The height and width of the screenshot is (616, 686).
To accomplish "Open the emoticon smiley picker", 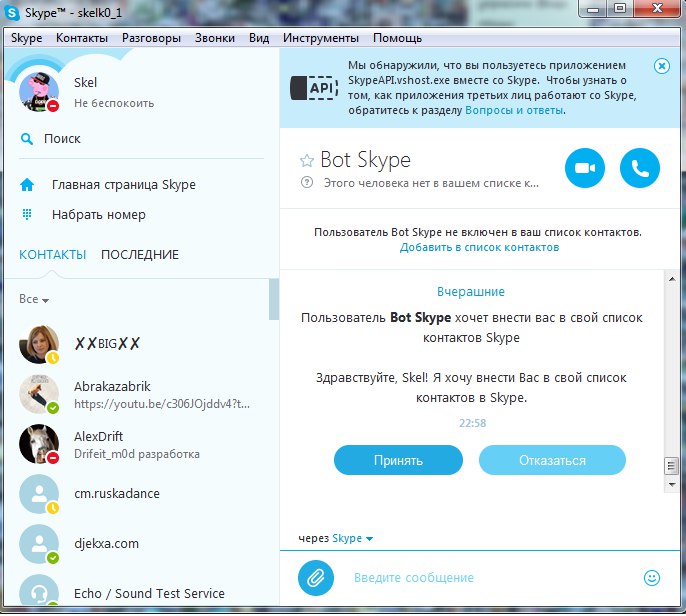I will (x=651, y=578).
